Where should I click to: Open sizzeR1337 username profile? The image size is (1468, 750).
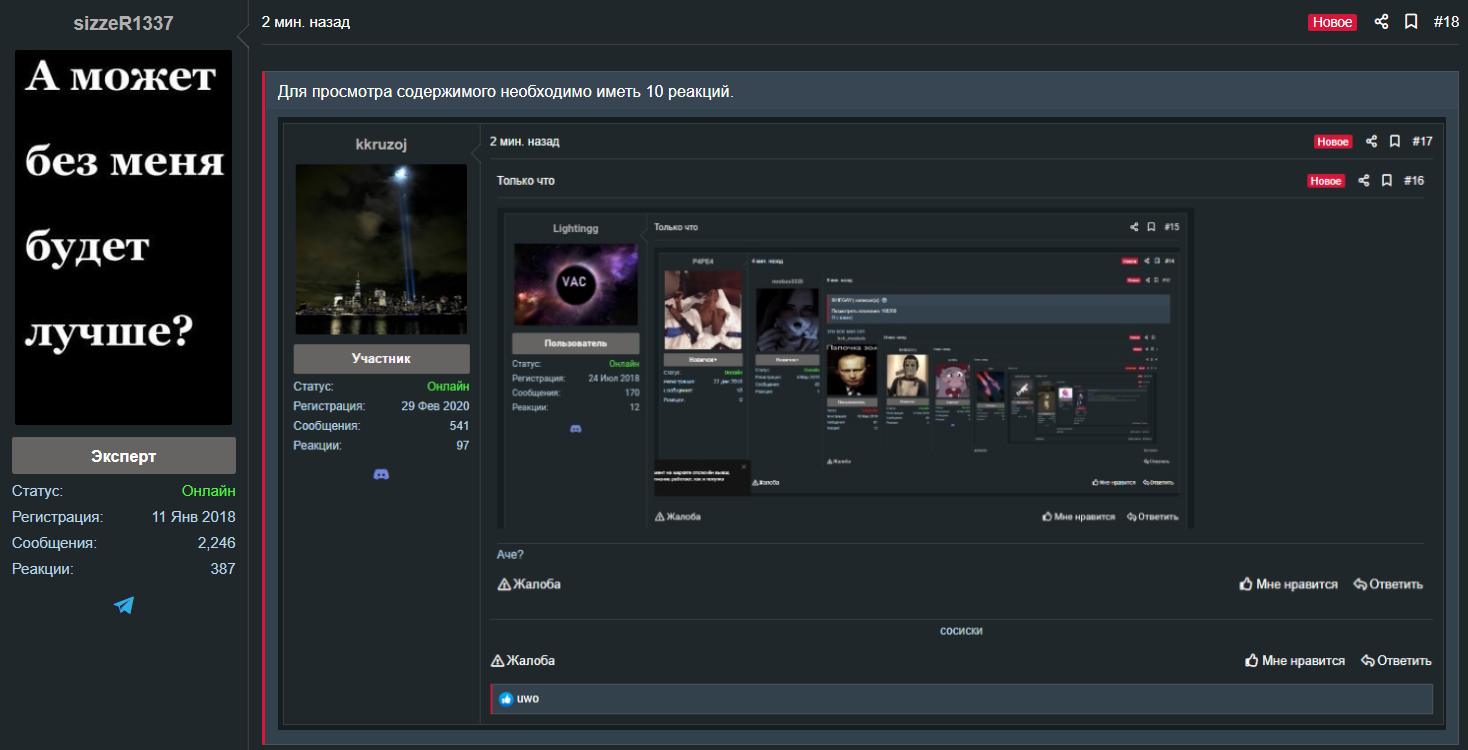(123, 23)
